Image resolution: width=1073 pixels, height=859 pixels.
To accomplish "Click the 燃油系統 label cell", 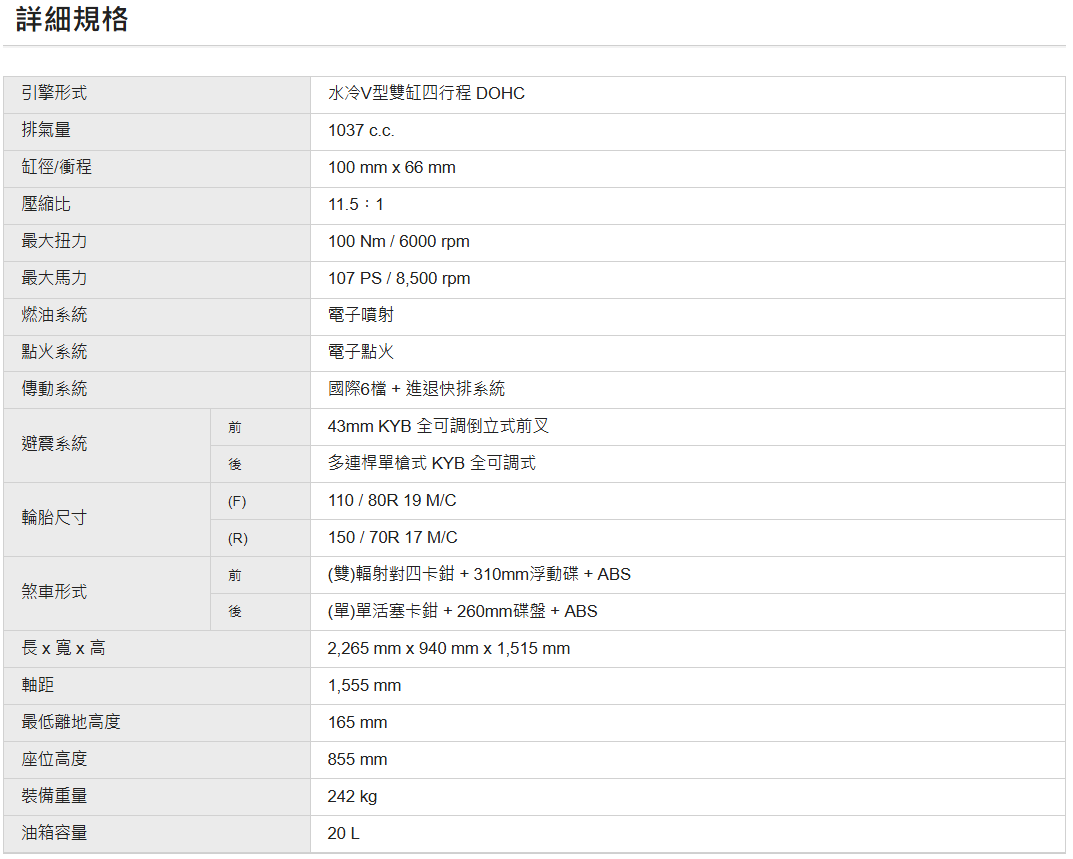I will 54,315.
